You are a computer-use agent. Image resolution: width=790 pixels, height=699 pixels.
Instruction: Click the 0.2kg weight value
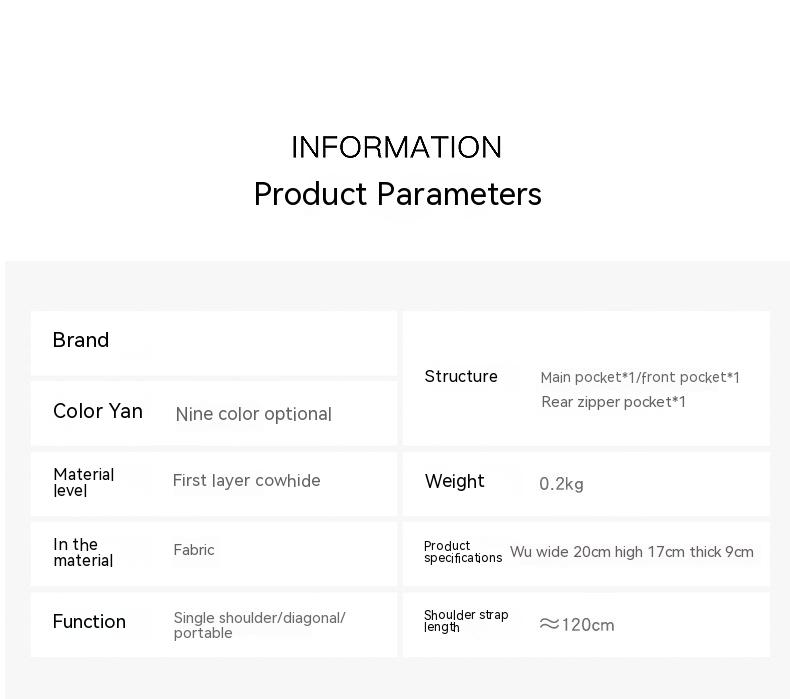tap(561, 484)
